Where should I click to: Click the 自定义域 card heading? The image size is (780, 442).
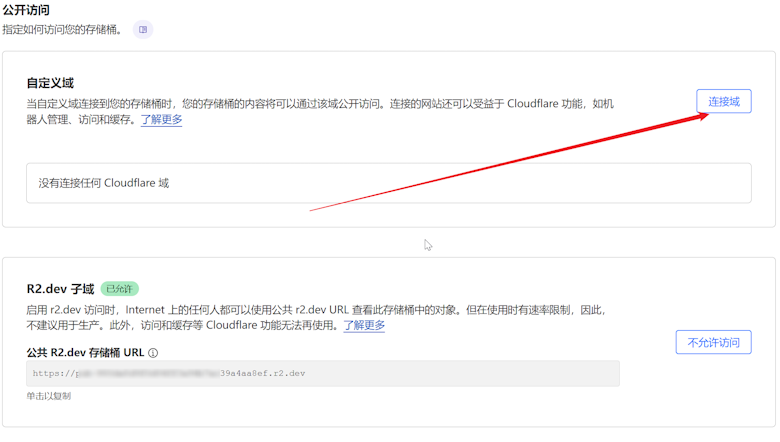[50, 83]
